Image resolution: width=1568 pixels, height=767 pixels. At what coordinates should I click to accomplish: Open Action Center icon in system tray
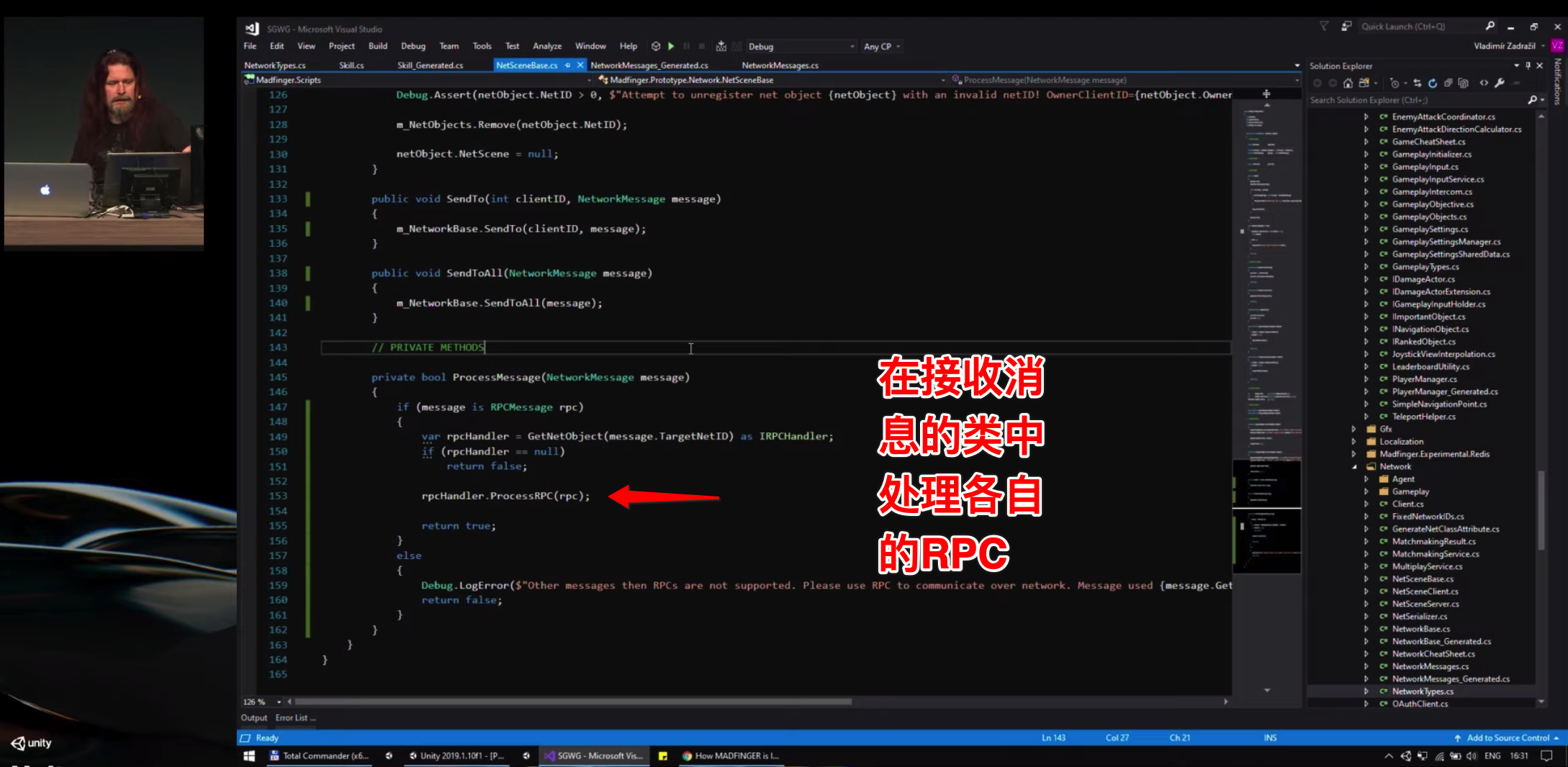(x=1546, y=755)
